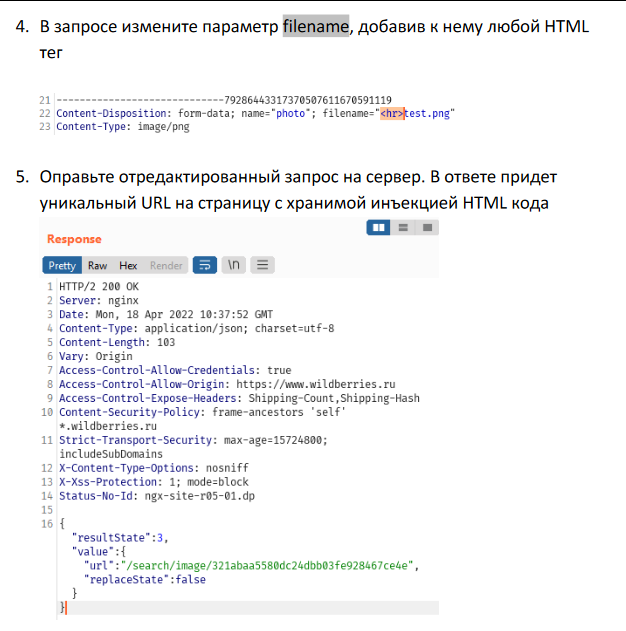Viewport: 626px width, 631px height.
Task: Click the highlighted <hr> tag in filename
Action: coord(392,113)
